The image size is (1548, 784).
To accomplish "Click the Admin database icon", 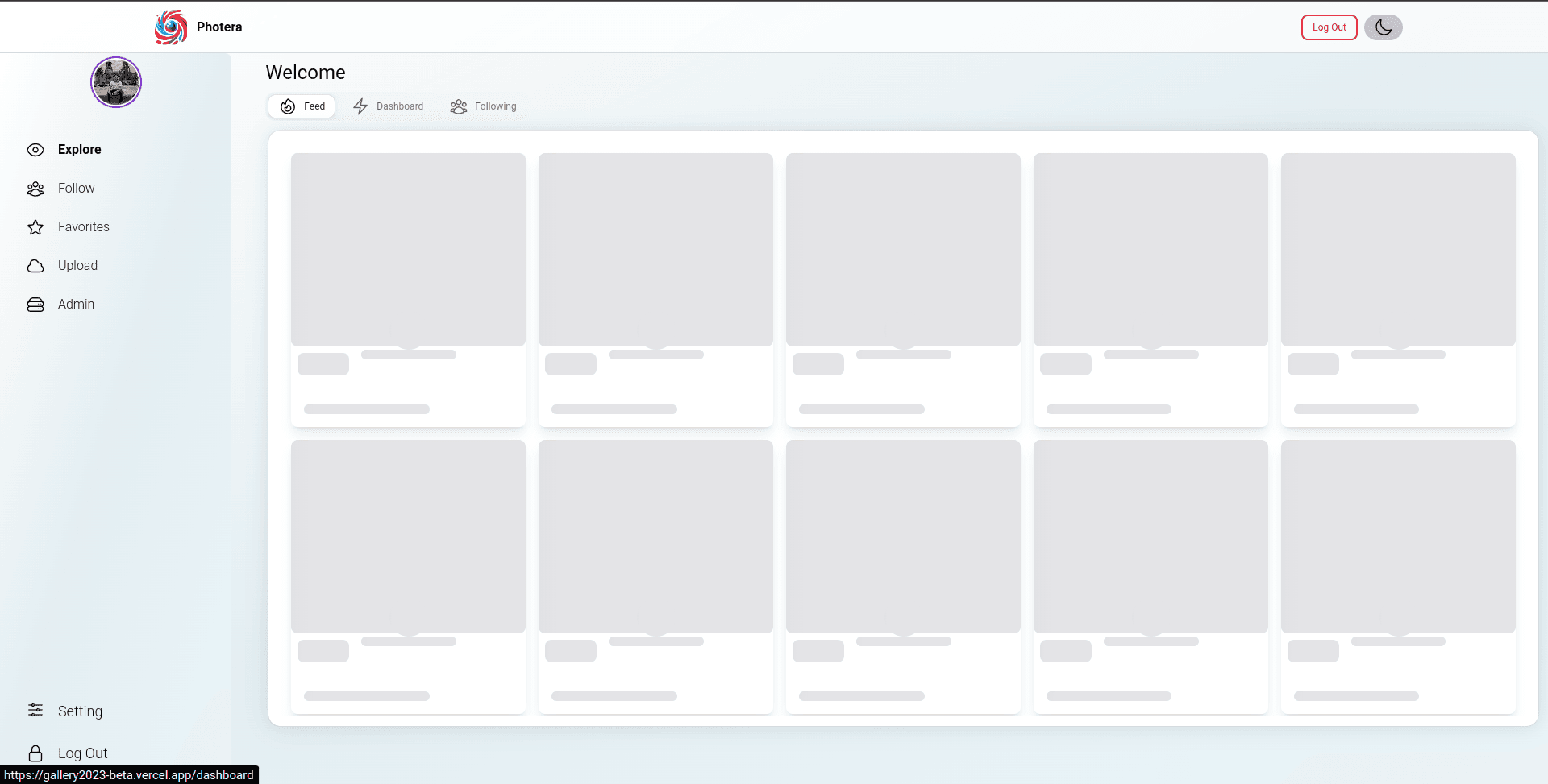I will tap(35, 305).
